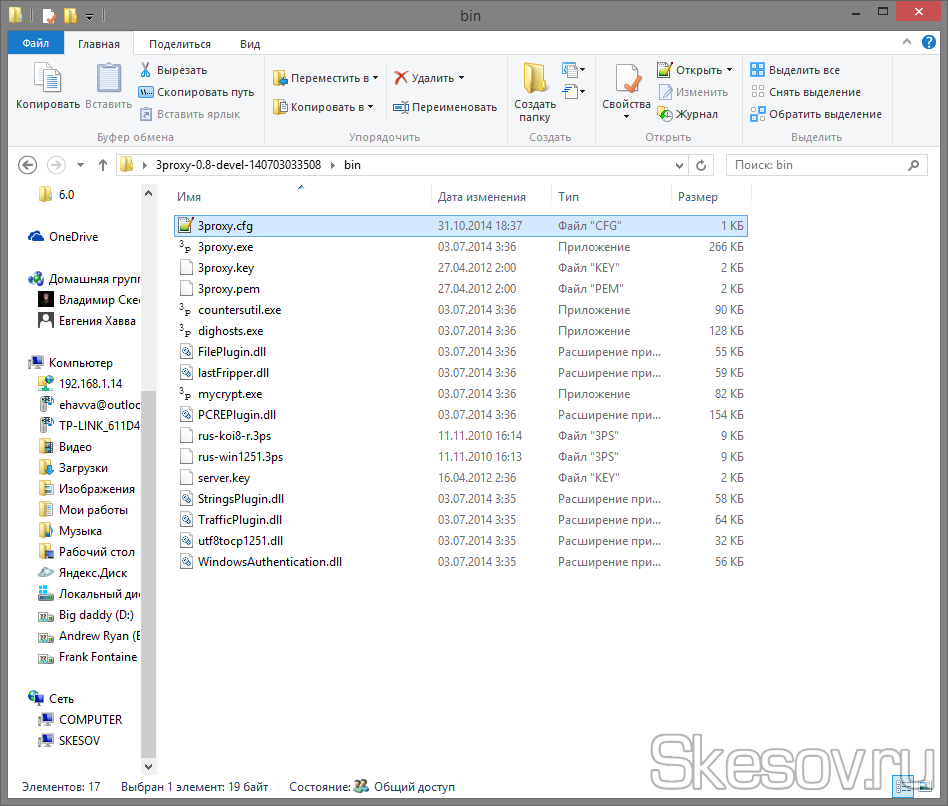This screenshot has width=948, height=806.
Task: Switch to the Вид ribbon tab
Action: tap(250, 44)
